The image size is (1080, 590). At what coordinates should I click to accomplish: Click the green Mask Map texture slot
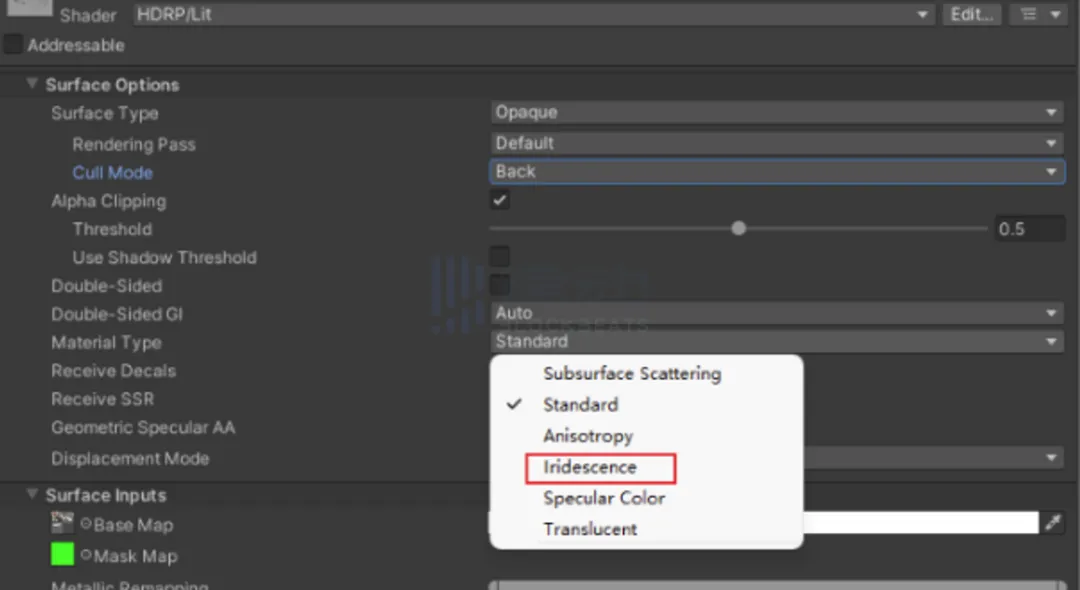63,555
